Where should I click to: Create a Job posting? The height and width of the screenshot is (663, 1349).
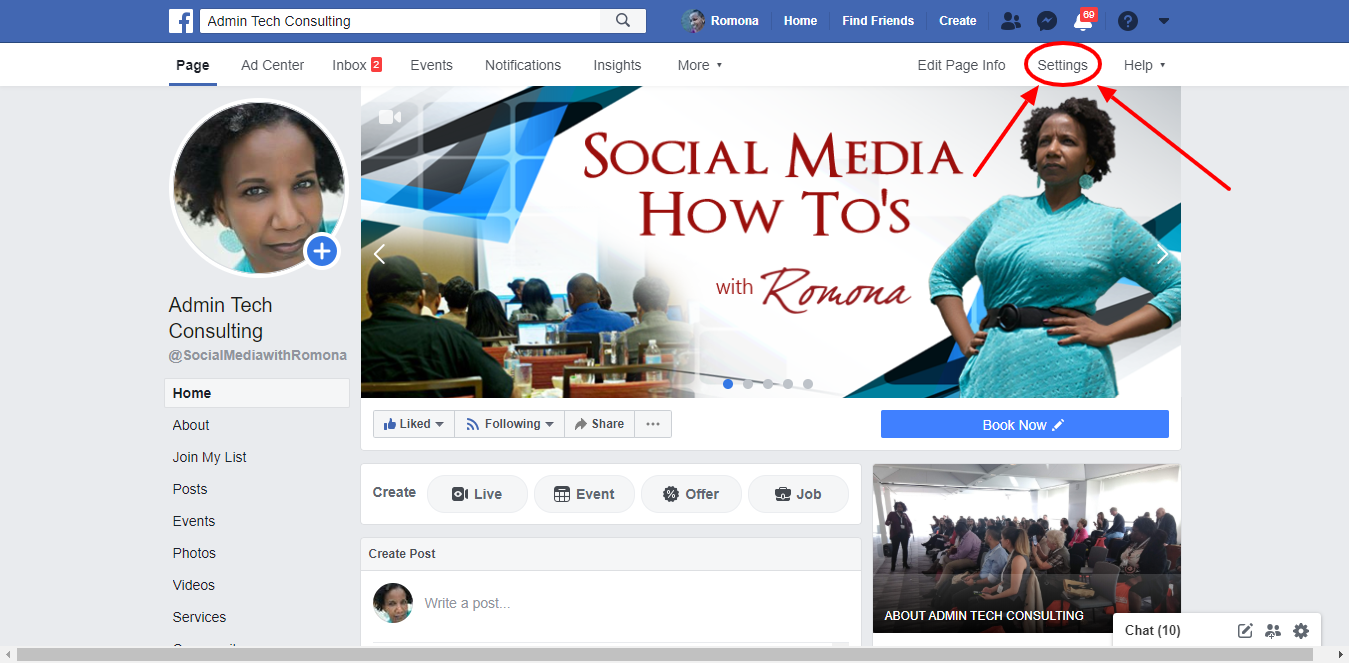798,494
